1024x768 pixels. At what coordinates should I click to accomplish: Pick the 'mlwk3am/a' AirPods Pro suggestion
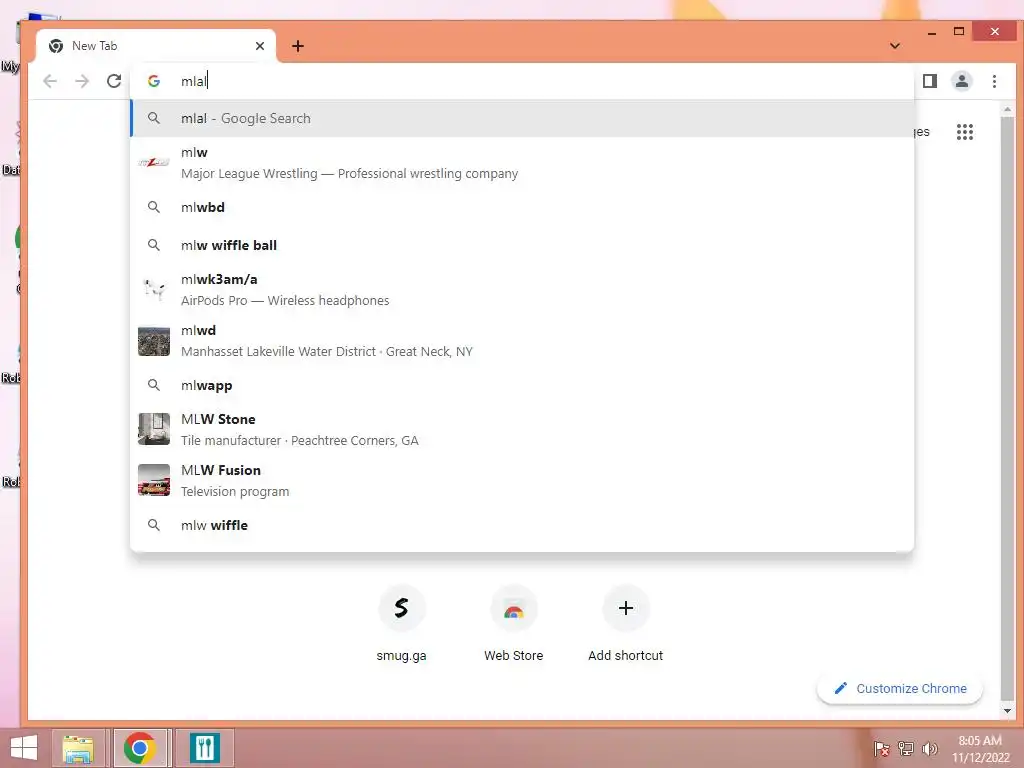522,289
